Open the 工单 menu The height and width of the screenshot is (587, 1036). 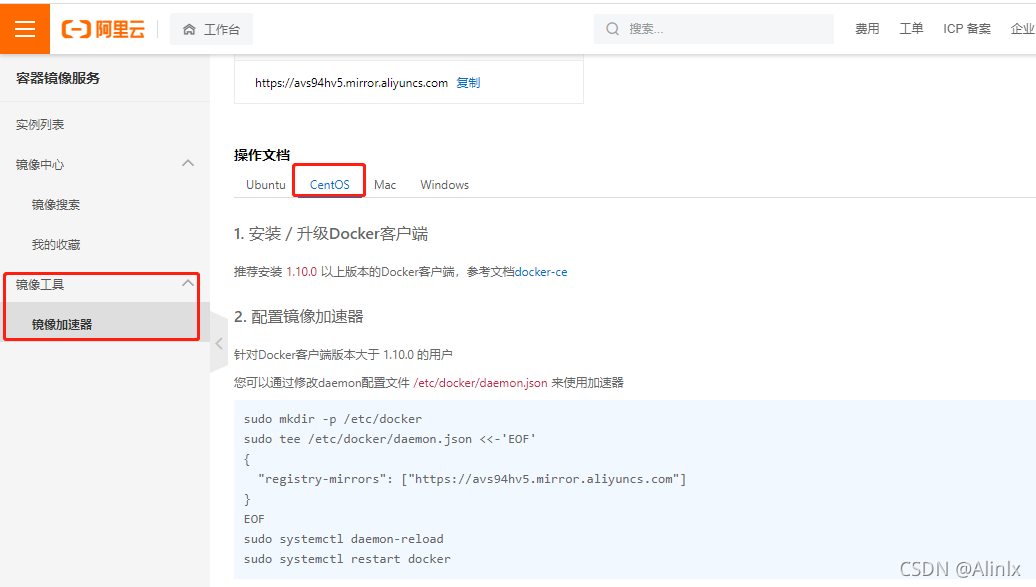pyautogui.click(x=911, y=29)
